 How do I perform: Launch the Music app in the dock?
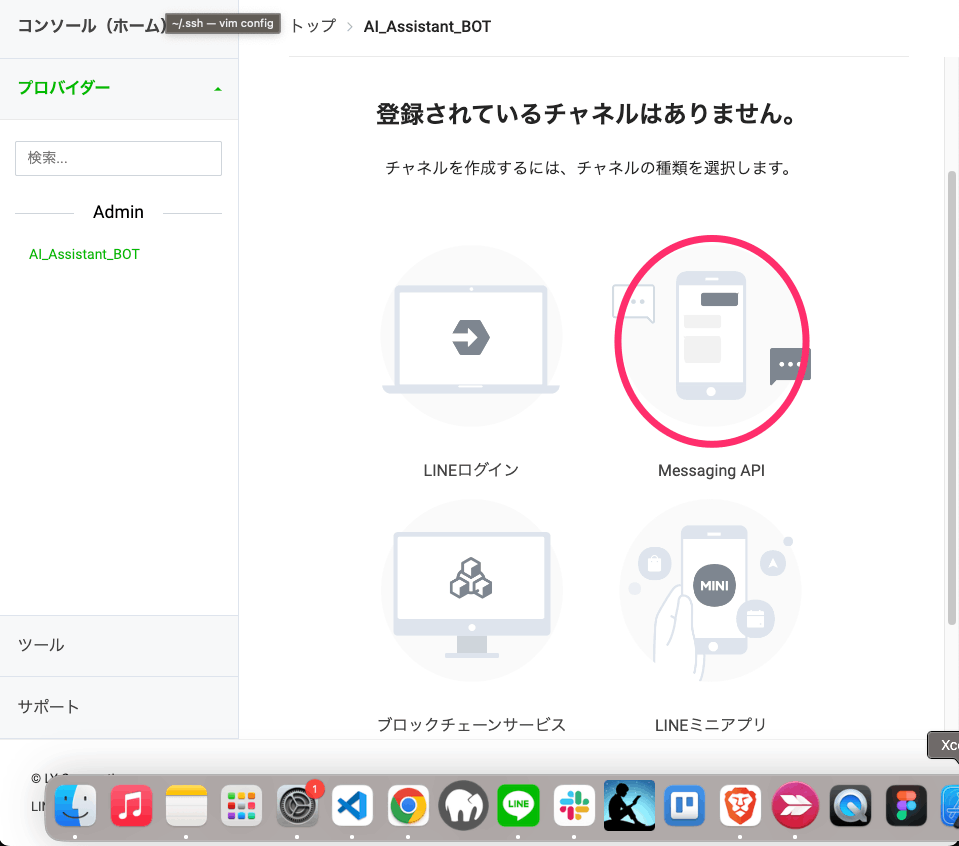click(131, 806)
